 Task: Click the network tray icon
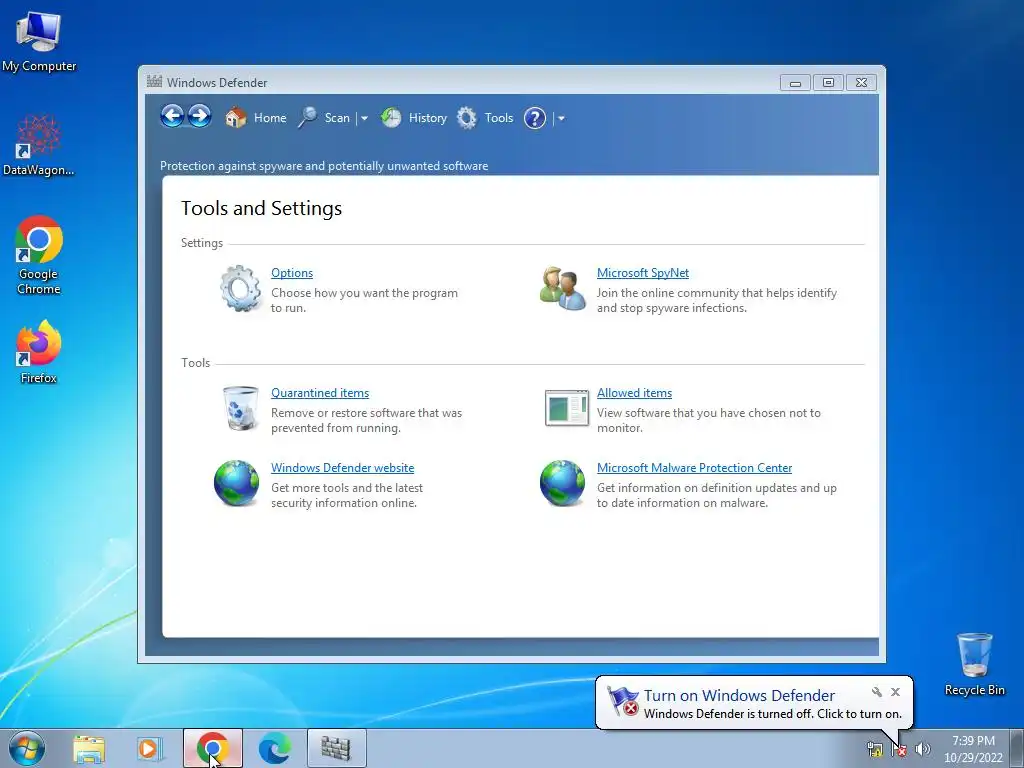point(875,748)
